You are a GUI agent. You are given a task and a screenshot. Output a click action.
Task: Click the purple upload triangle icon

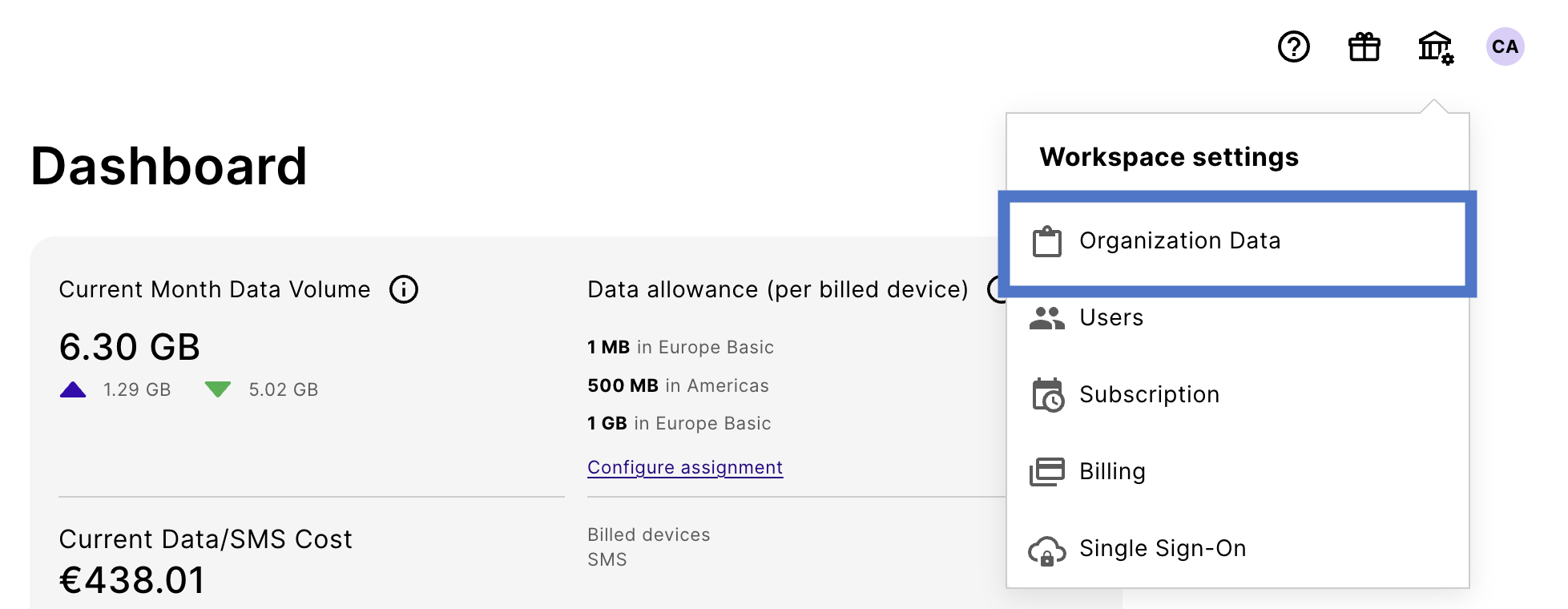73,390
